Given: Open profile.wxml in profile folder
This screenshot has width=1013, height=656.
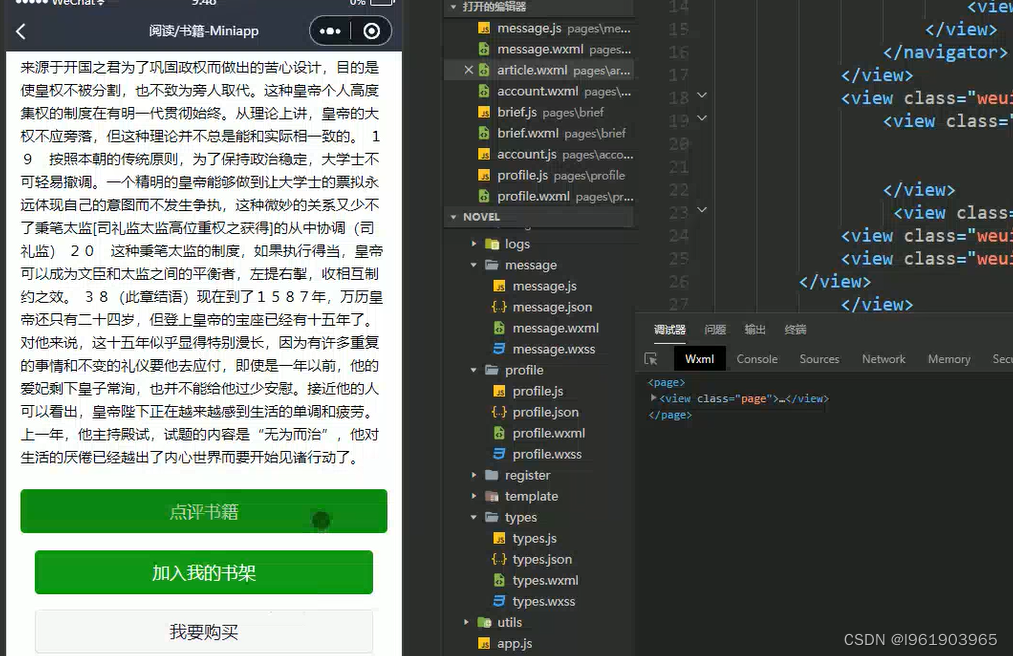Looking at the screenshot, I should [x=548, y=433].
